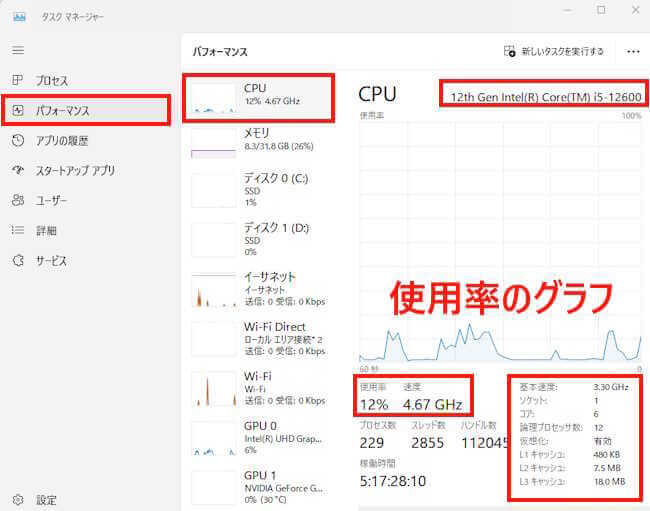Select the メモリ performance entry
The image size is (650, 511).
click(258, 143)
